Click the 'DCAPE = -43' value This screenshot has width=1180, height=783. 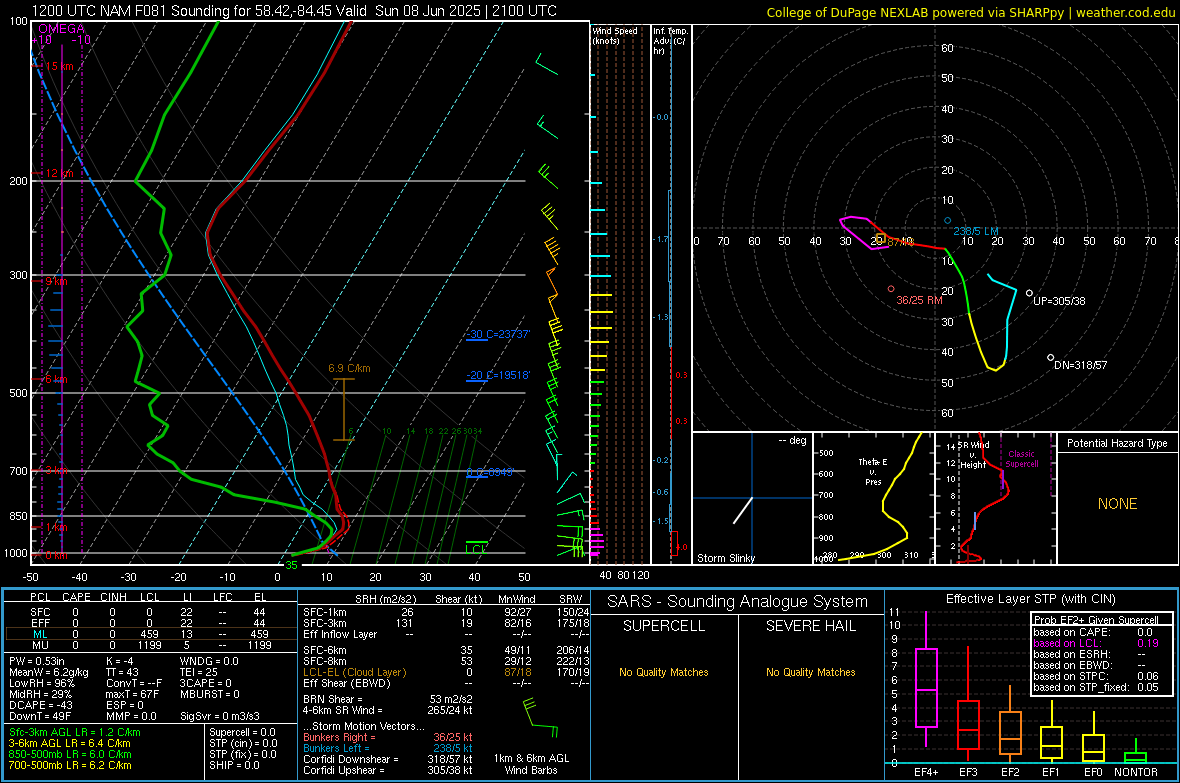40,705
